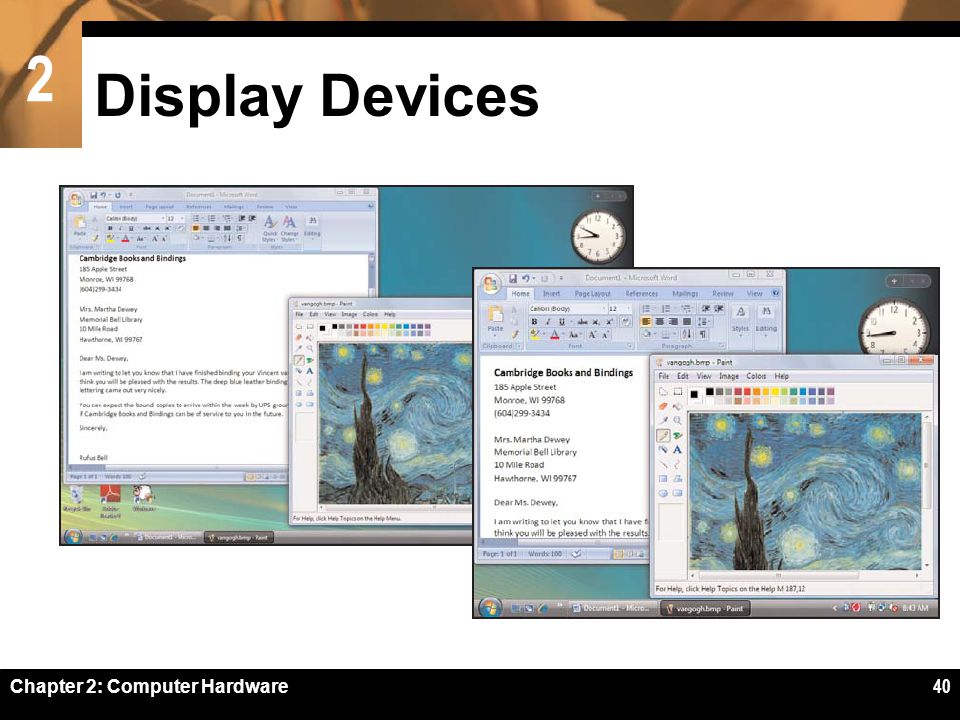Viewport: 960px width, 720px height.
Task: Pick the red swatch in right screenshot's Paint palette
Action: (x=747, y=391)
